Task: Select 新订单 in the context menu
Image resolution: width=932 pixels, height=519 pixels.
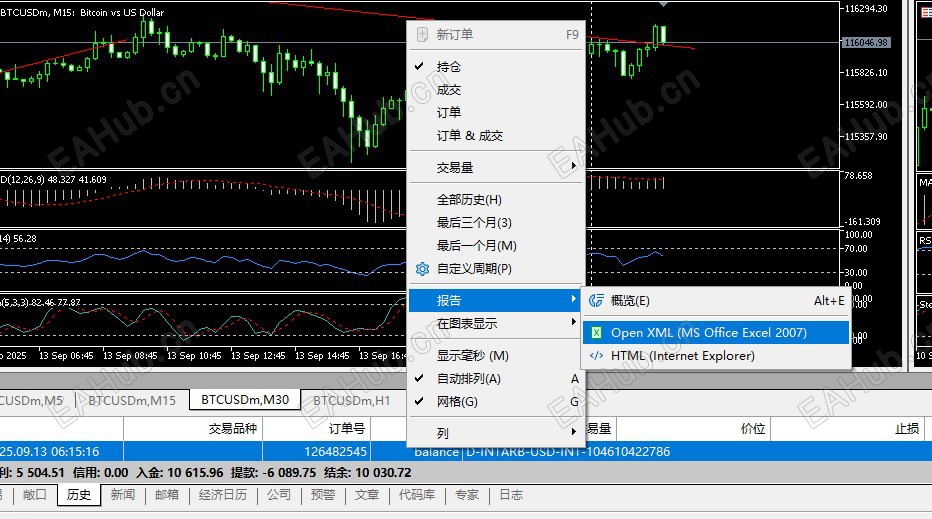Action: click(497, 34)
